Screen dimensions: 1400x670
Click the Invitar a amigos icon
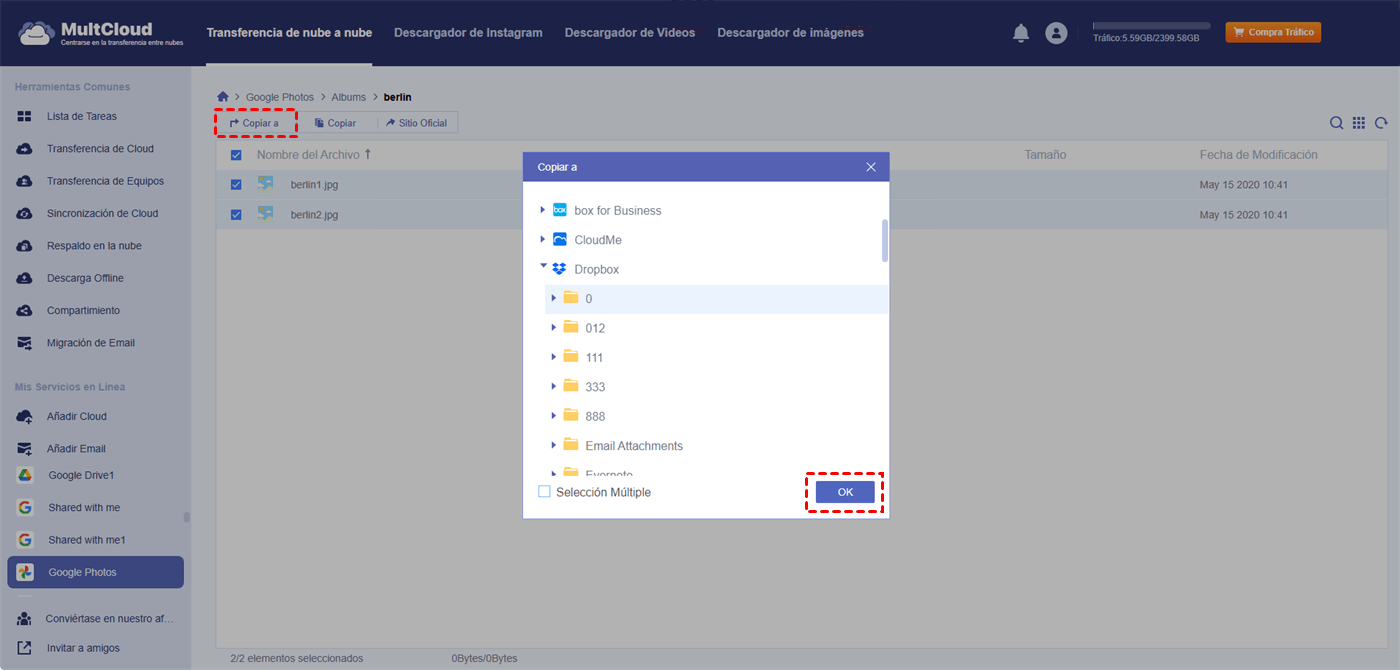pyautogui.click(x=24, y=648)
